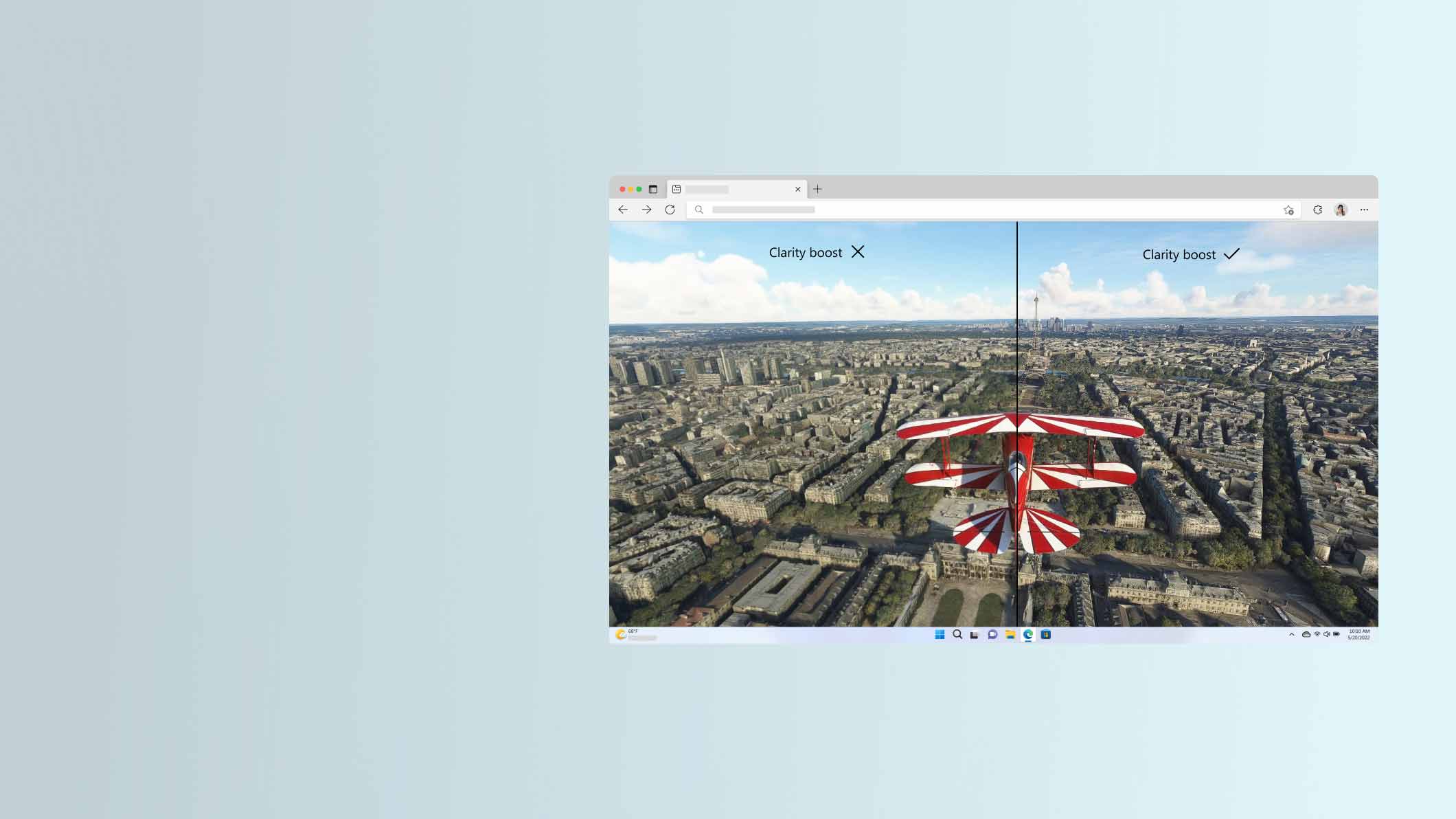Go forward to the next page
The width and height of the screenshot is (1456, 819).
tap(646, 210)
